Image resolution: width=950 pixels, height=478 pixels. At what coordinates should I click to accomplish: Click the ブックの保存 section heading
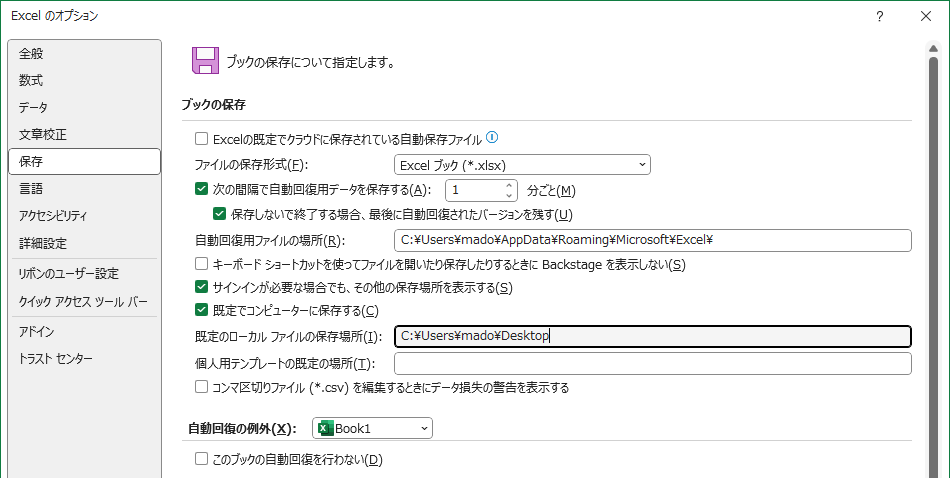213,105
